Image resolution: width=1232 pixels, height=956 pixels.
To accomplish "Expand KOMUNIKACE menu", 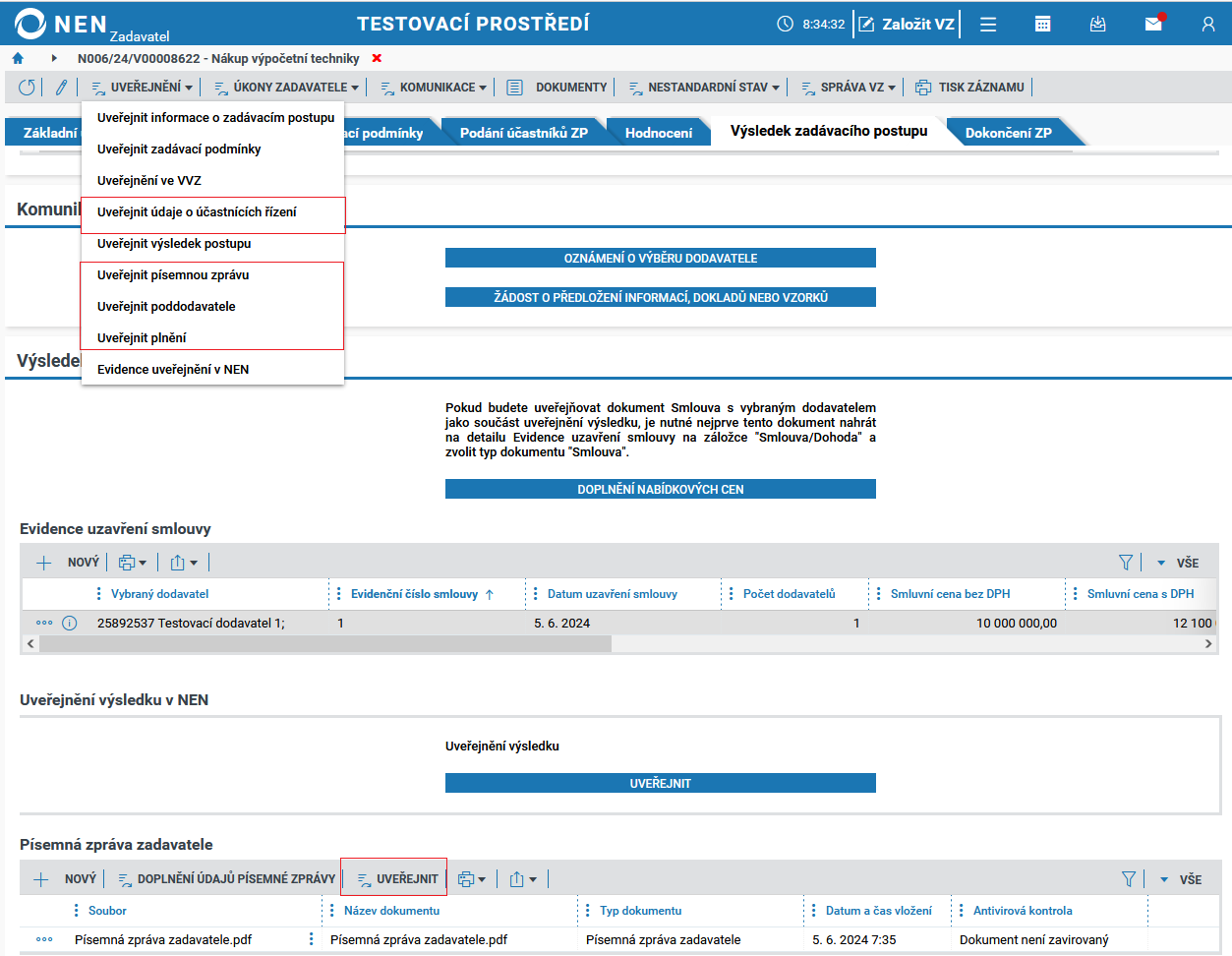I will click(434, 88).
